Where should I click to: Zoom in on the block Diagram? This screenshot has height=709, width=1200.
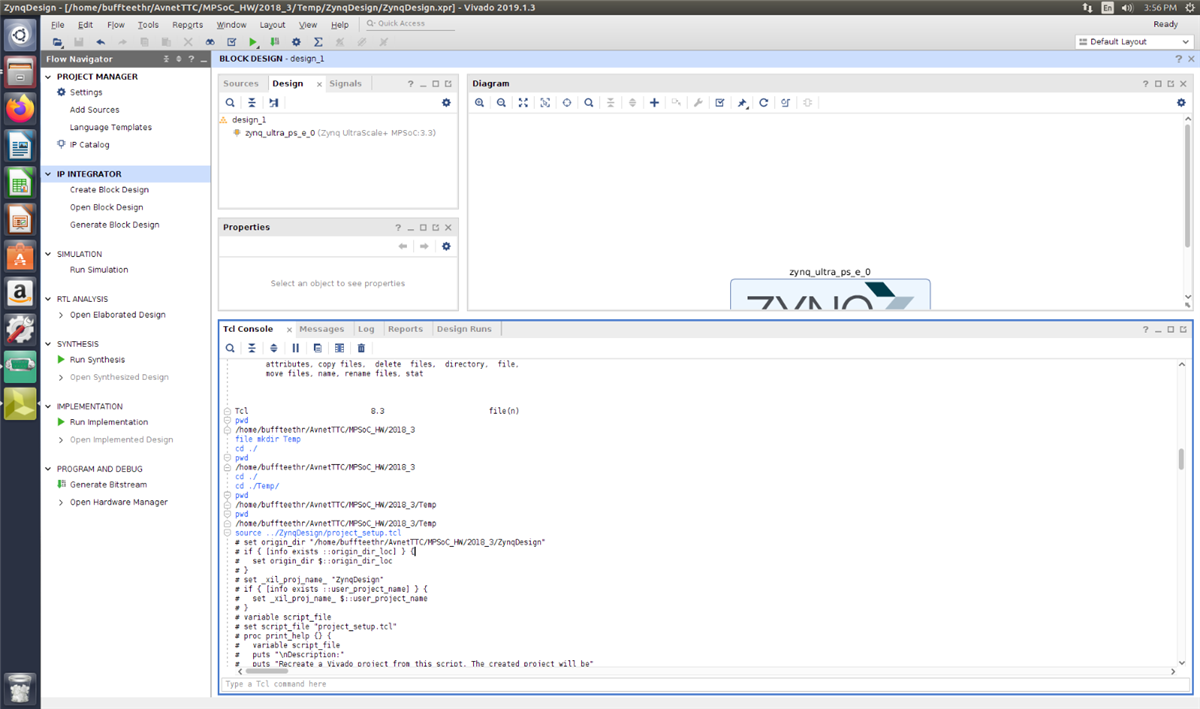click(x=480, y=103)
